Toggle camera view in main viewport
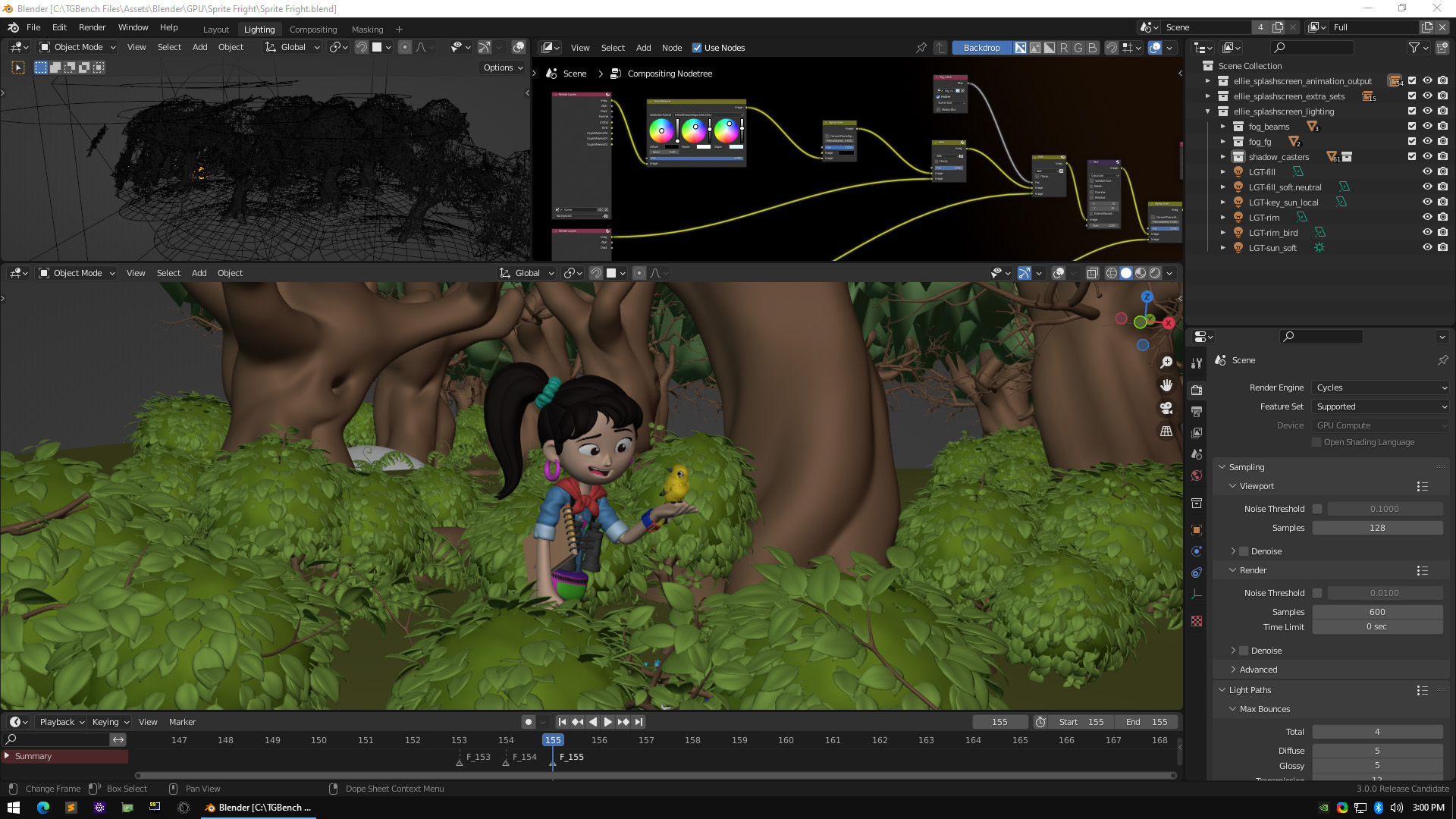Viewport: 1456px width, 819px height. point(1166,408)
